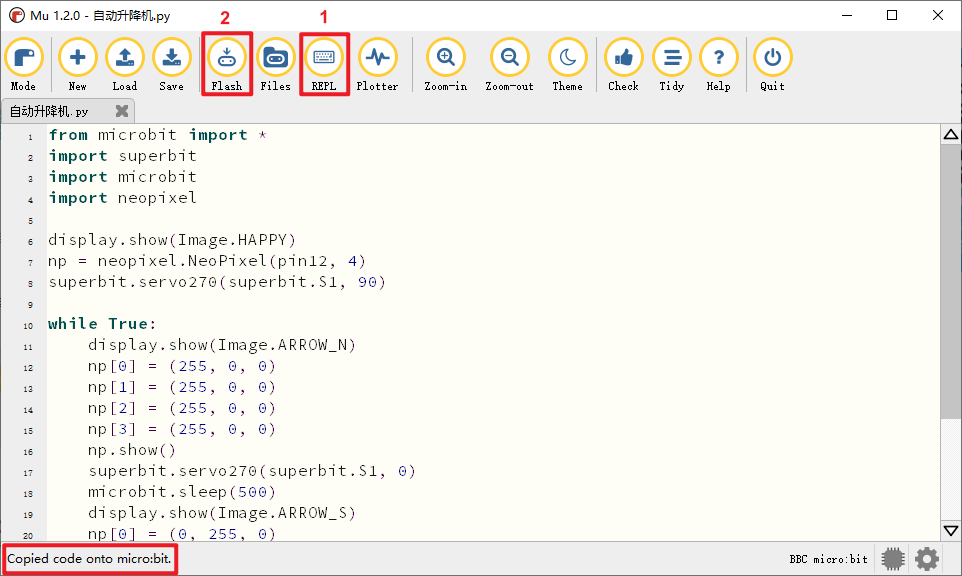Create a New file
The width and height of the screenshot is (962, 576).
click(77, 65)
